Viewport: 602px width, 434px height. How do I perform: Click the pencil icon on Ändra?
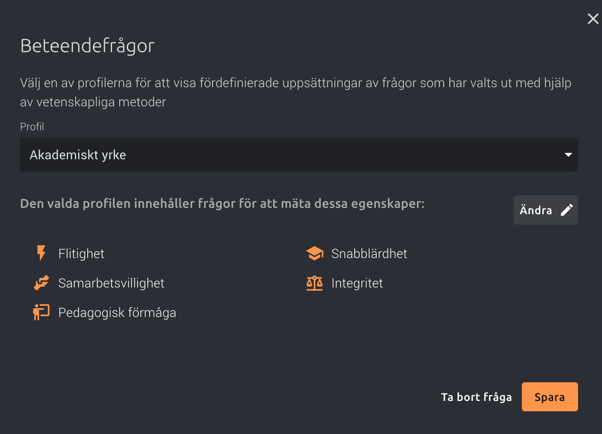567,210
